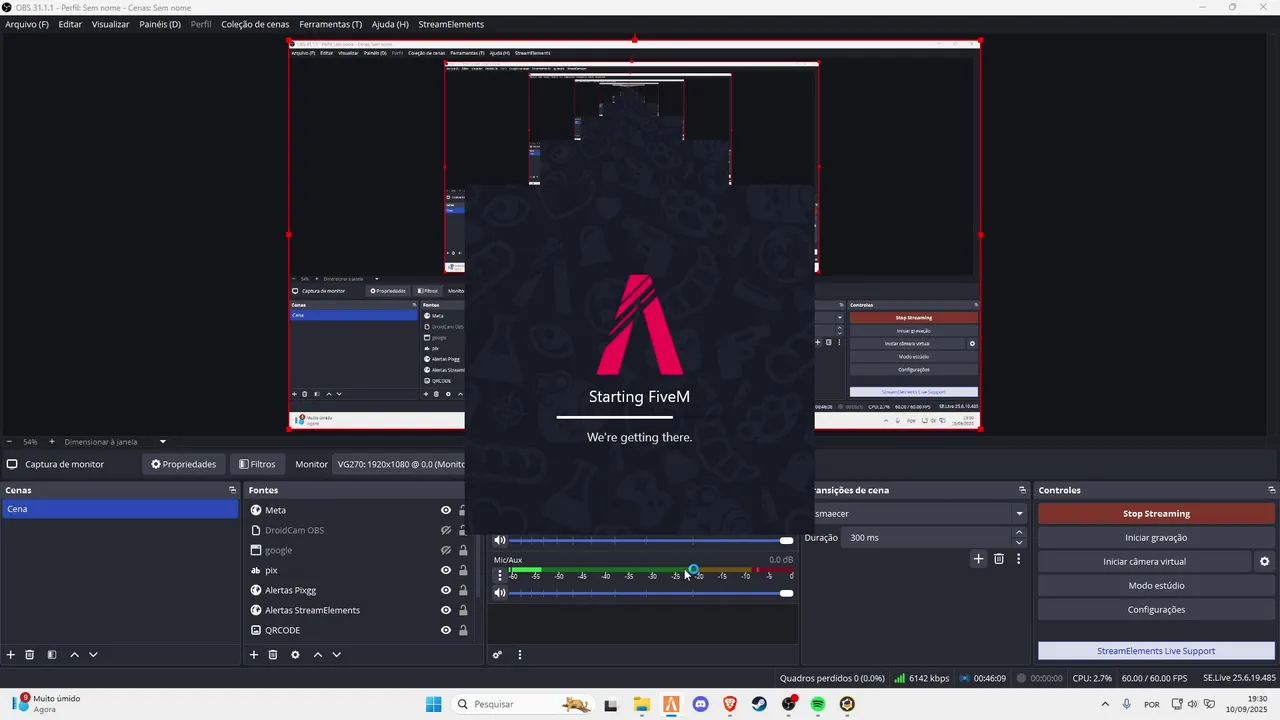Move source down arrow in Fontes panel
Image resolution: width=1280 pixels, height=720 pixels.
(337, 655)
